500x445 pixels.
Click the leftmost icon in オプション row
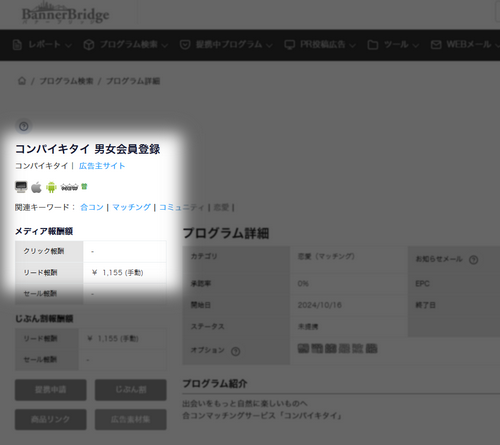click(x=303, y=349)
